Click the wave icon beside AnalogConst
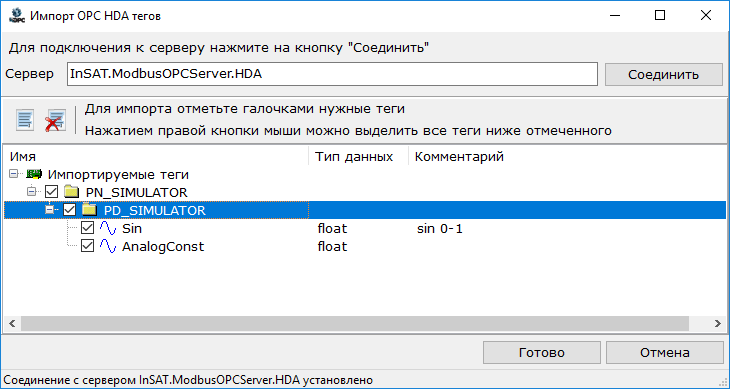Screen dimensions: 730x389 coord(108,246)
